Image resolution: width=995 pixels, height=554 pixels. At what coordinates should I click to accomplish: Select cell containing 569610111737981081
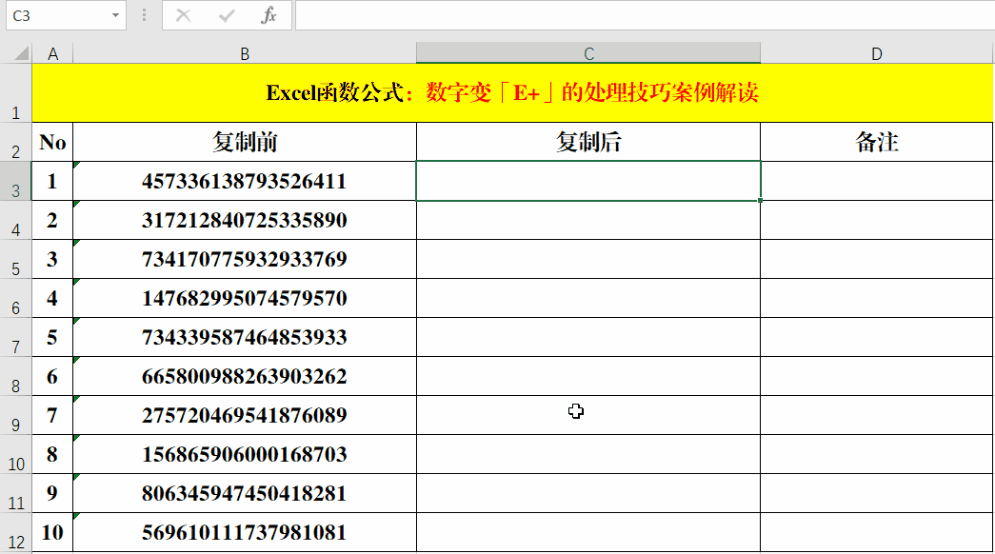point(245,532)
